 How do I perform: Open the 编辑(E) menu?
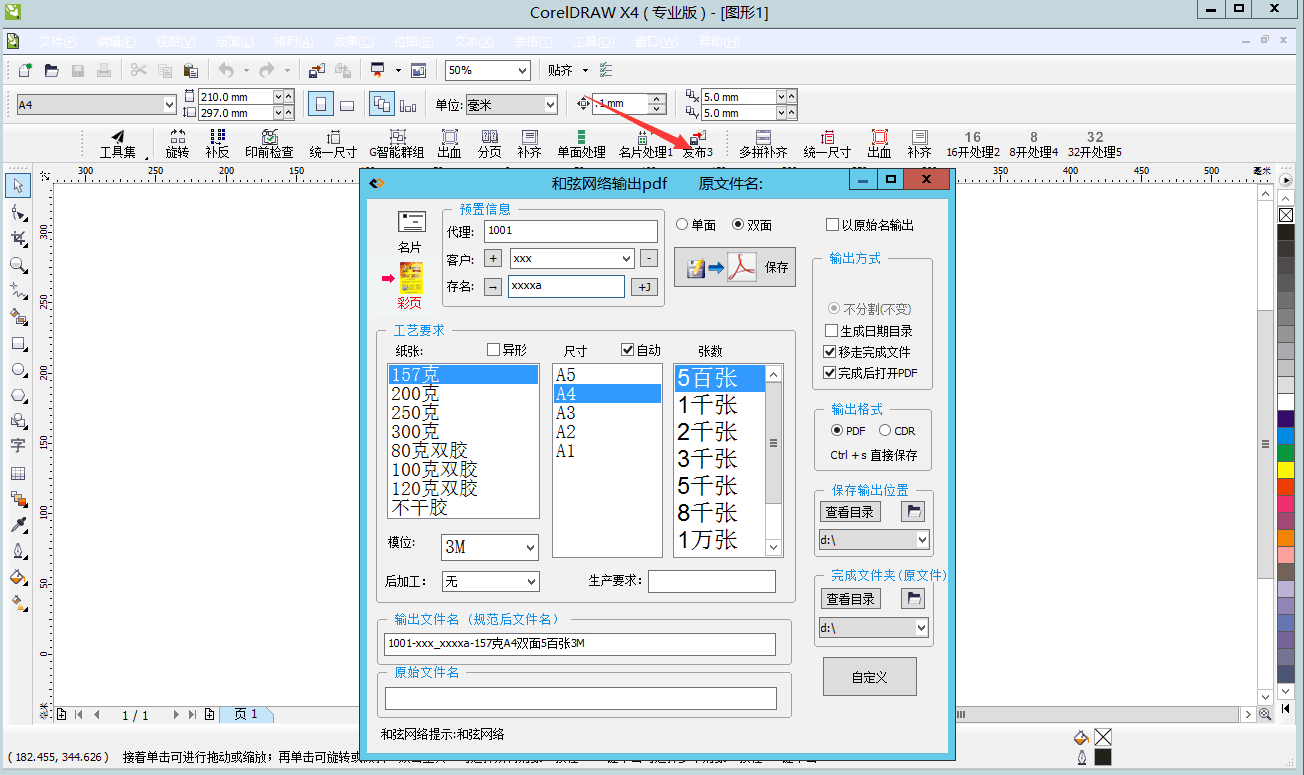click(x=116, y=42)
